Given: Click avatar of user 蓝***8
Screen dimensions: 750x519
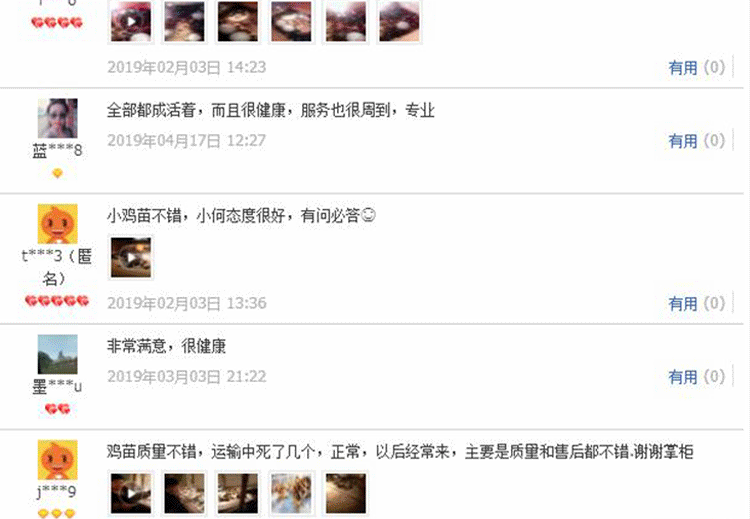Looking at the screenshot, I should [57, 118].
